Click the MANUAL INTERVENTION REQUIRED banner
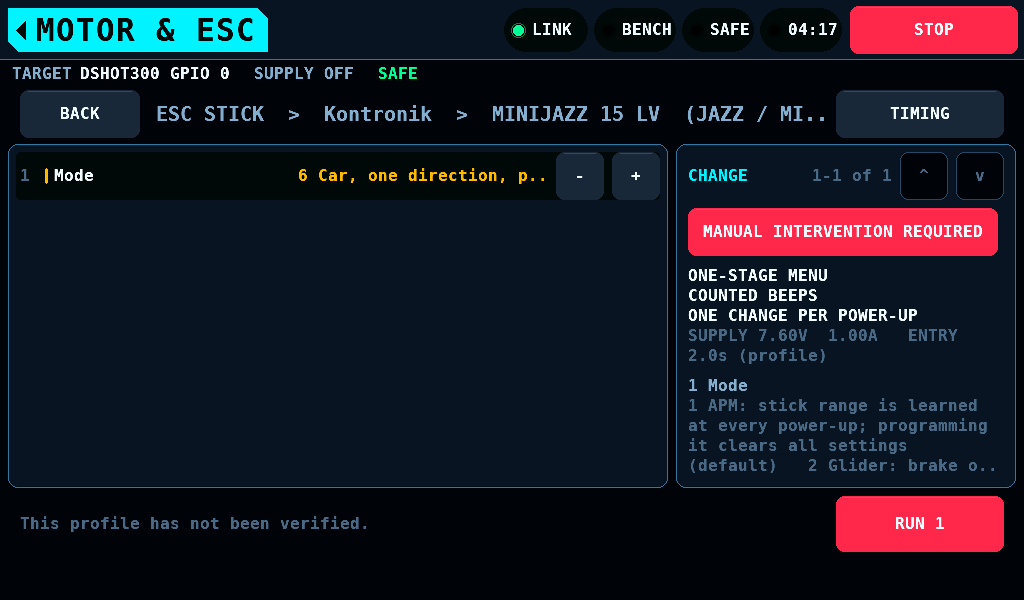This screenshot has height=600, width=1024. (x=842, y=232)
